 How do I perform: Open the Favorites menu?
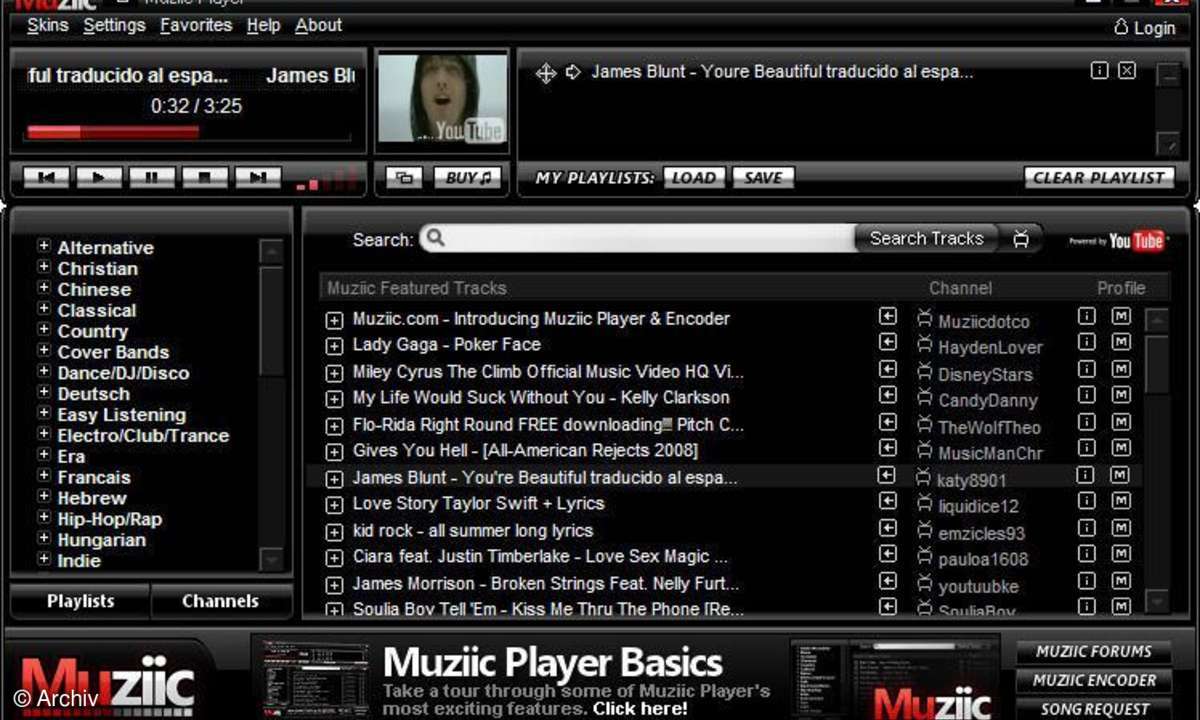pyautogui.click(x=196, y=25)
